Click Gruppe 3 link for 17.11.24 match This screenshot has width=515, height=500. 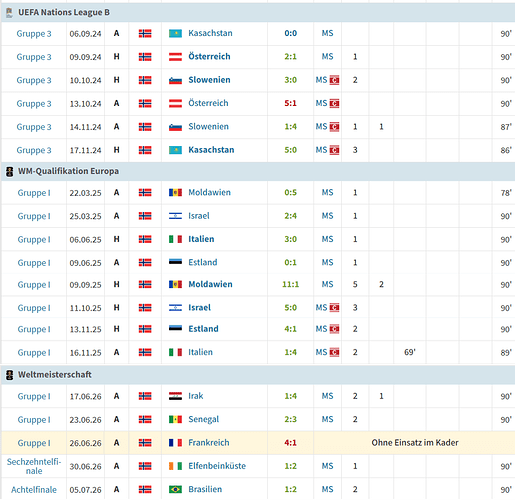click(34, 150)
